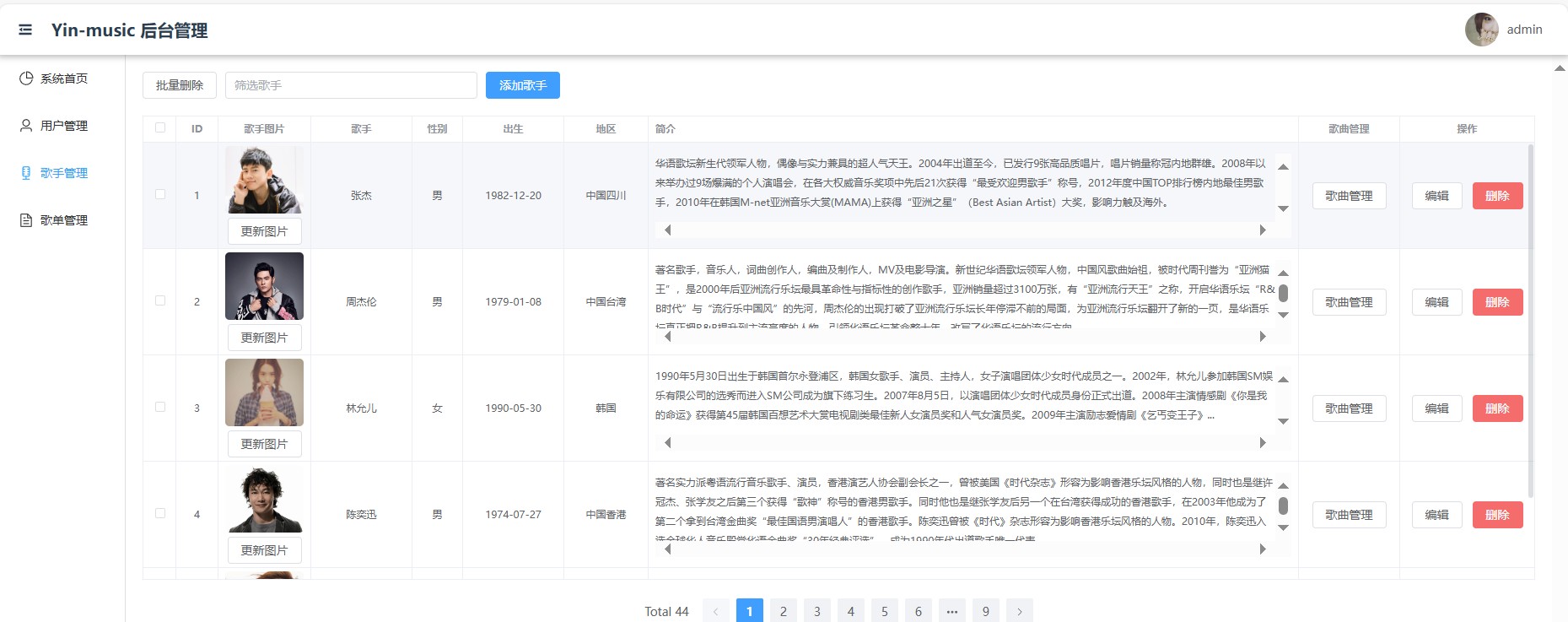This screenshot has width=1568, height=622.
Task: Go to pagination page 3
Action: pos(817,611)
